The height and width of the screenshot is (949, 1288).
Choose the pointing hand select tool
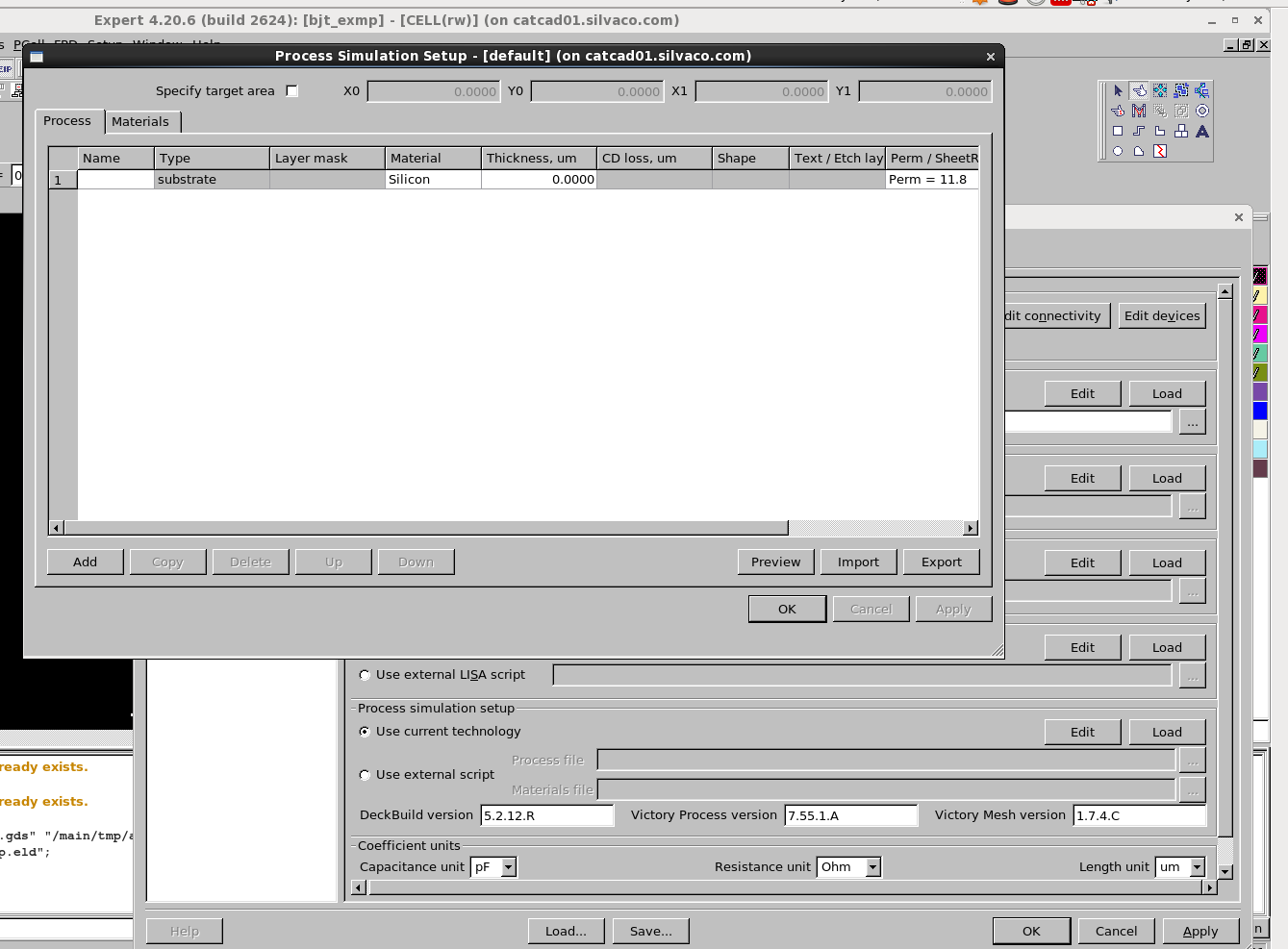1139,90
